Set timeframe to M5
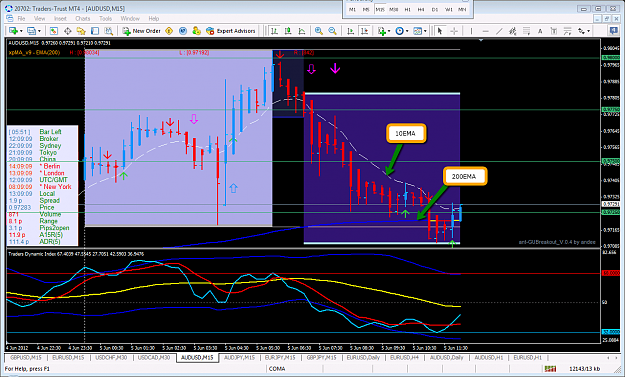Screen dimensions: 625x377 (x=366, y=9)
